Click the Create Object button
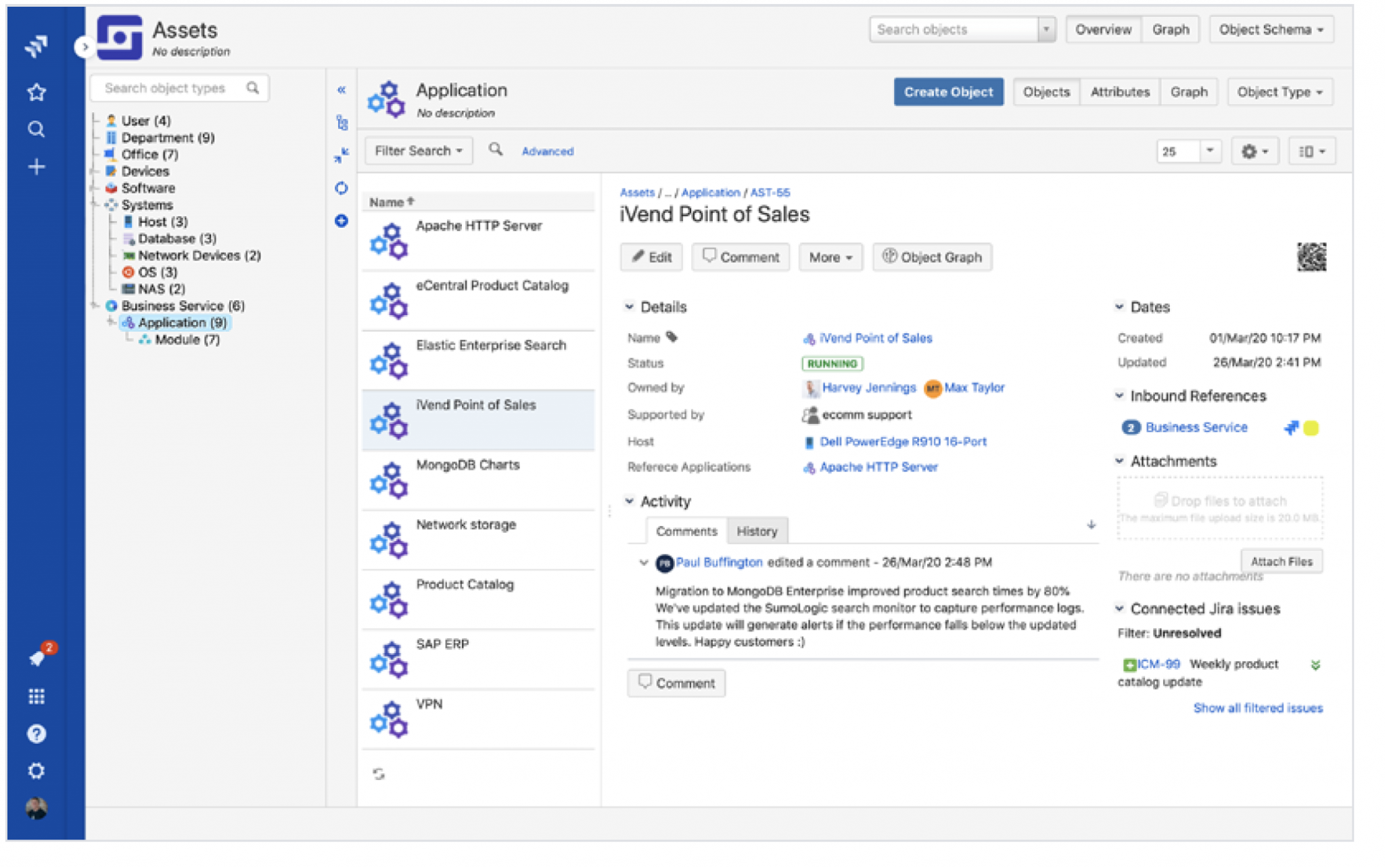 948,91
